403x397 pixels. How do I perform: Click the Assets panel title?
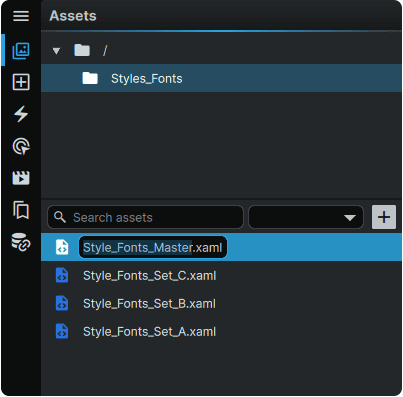click(73, 16)
